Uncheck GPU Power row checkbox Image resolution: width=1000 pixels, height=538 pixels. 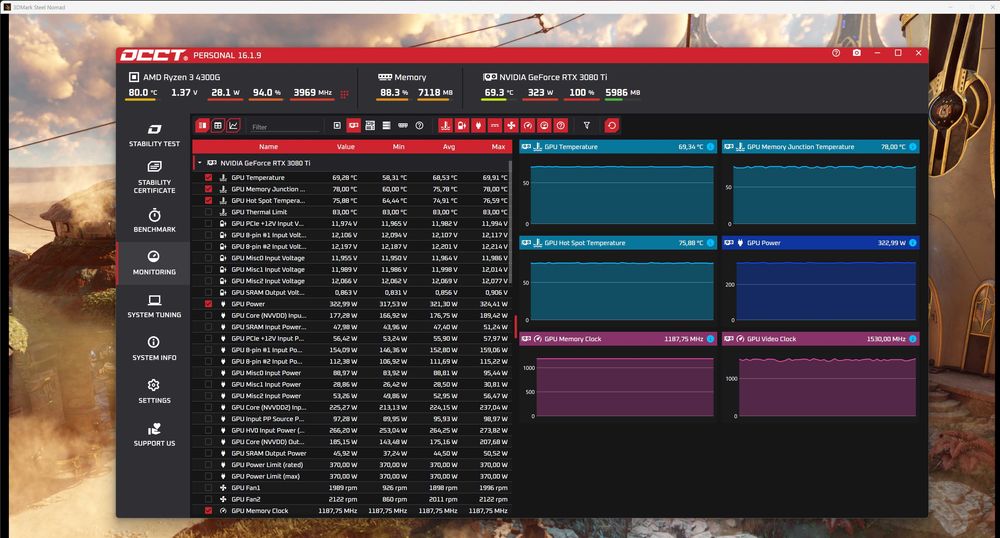(209, 304)
